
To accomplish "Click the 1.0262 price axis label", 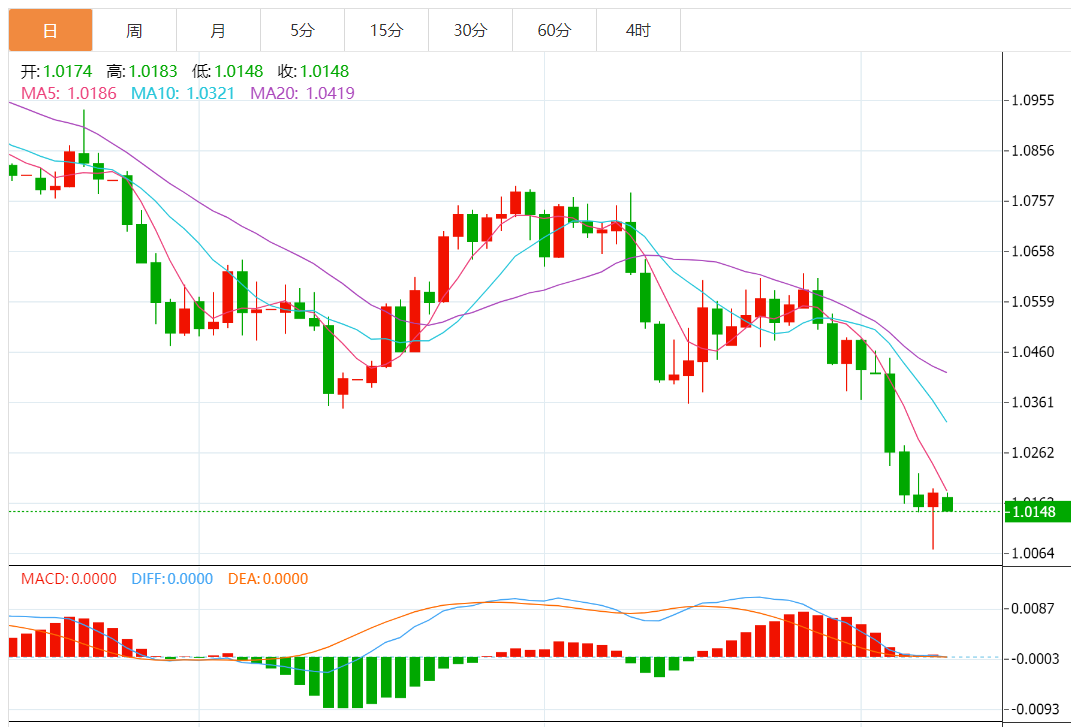I will pos(1033,452).
